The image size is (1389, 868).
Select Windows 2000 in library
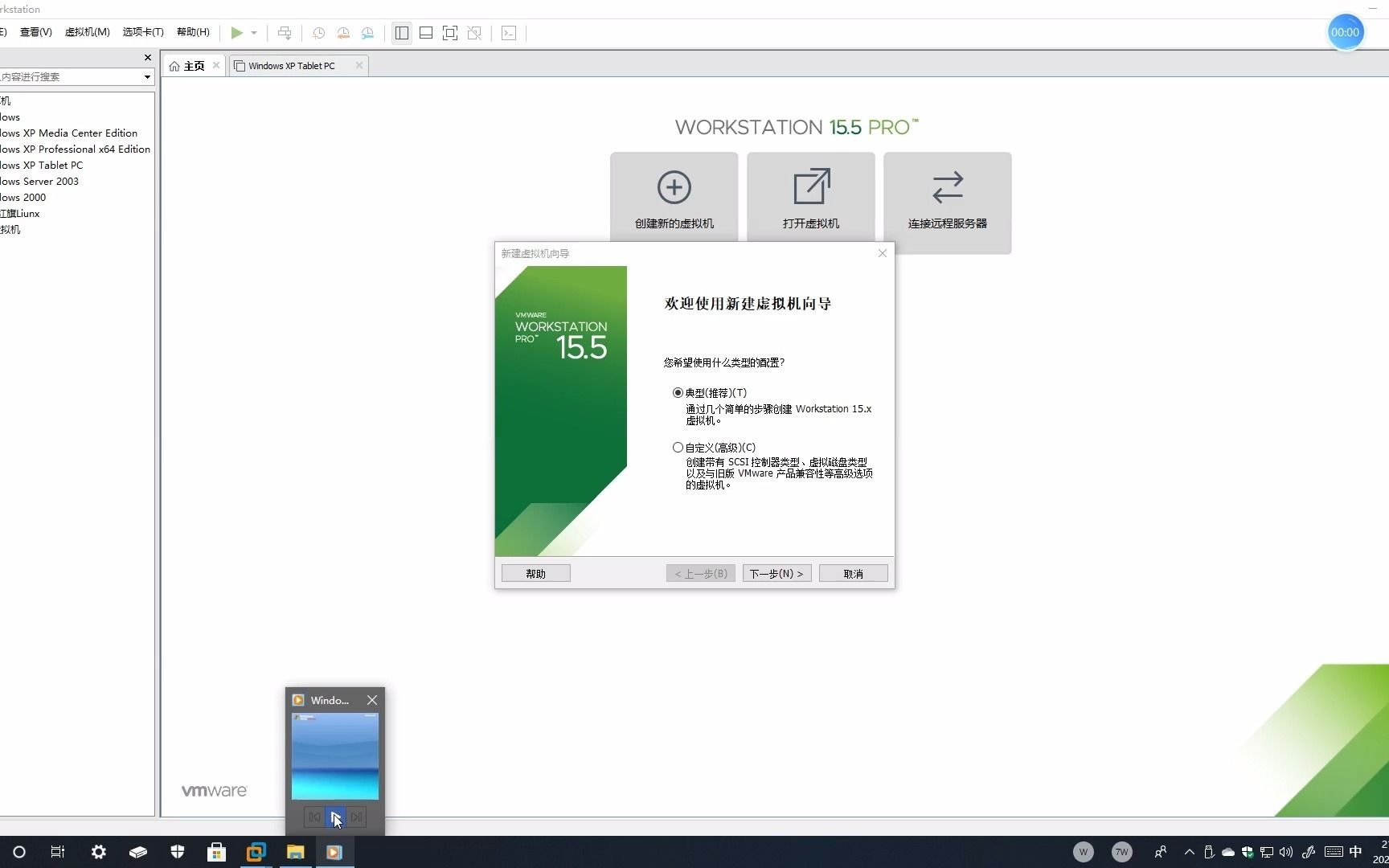(23, 198)
